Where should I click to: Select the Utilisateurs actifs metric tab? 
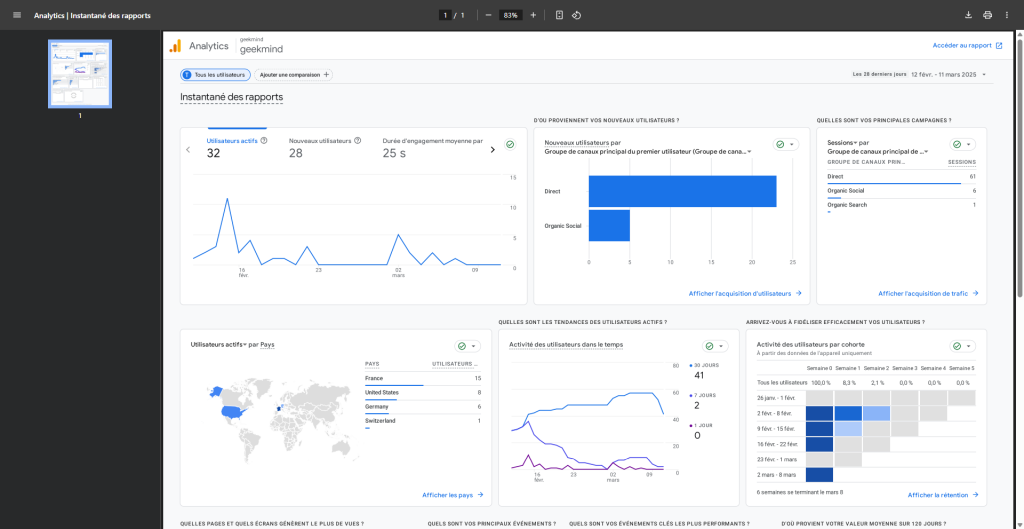click(236, 147)
